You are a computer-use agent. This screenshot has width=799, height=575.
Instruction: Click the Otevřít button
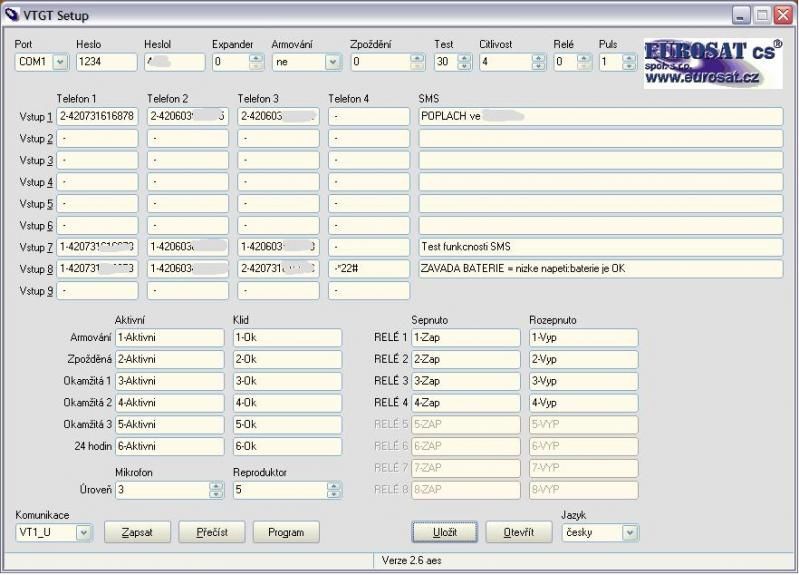pyautogui.click(x=518, y=532)
